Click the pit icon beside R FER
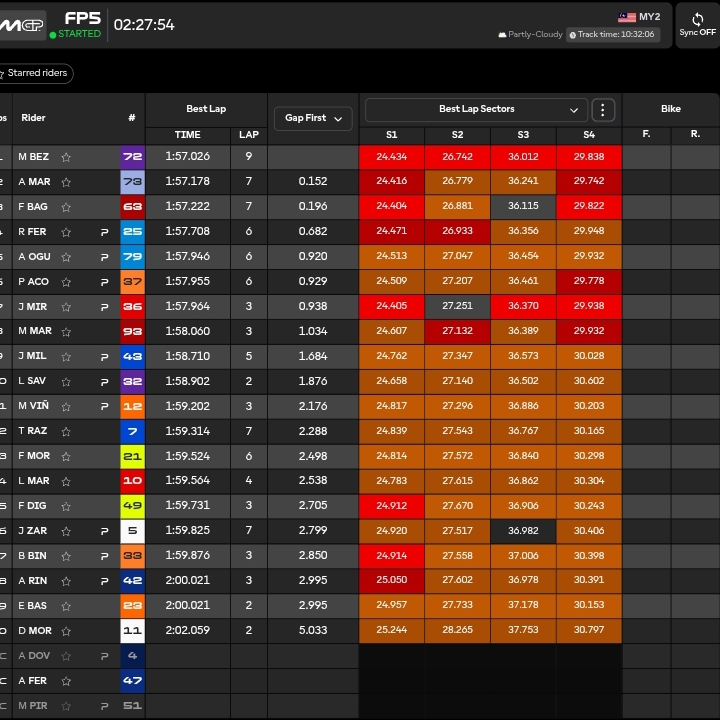The width and height of the screenshot is (720, 720). click(104, 232)
